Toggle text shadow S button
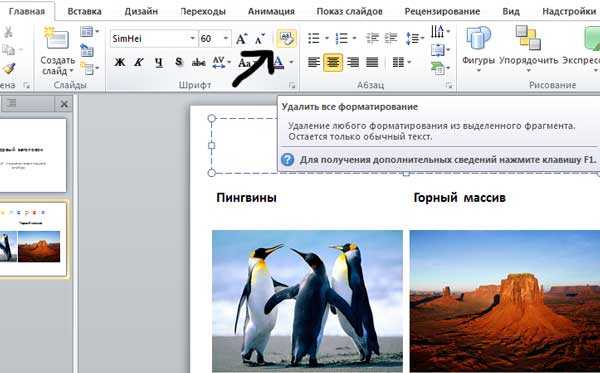This screenshot has height=373, width=600. click(x=179, y=62)
